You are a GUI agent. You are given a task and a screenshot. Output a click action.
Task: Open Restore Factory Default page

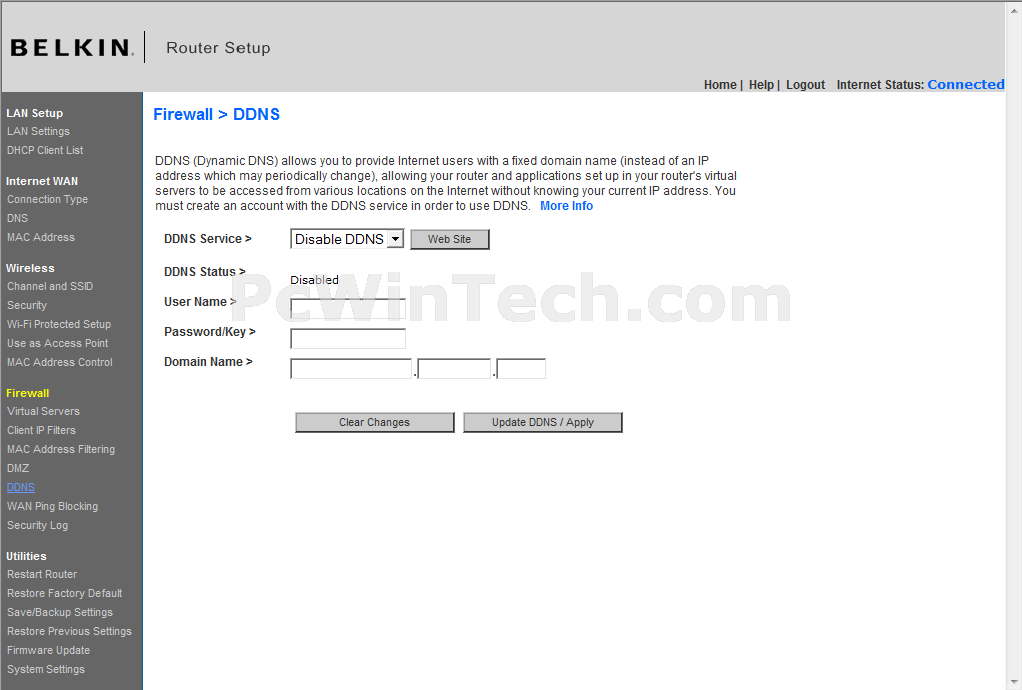click(x=65, y=594)
